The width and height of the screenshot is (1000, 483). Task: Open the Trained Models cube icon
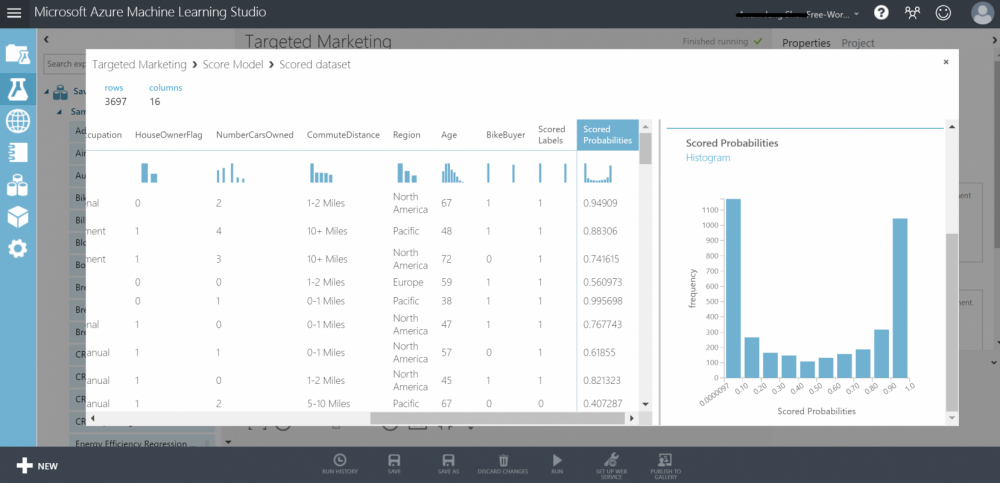coord(18,217)
